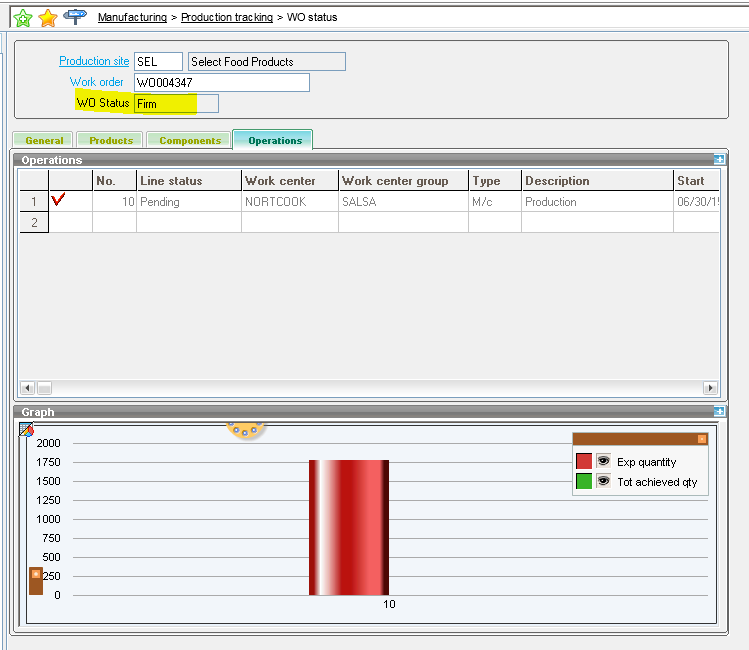Close the graph legend box

pyautogui.click(x=701, y=439)
